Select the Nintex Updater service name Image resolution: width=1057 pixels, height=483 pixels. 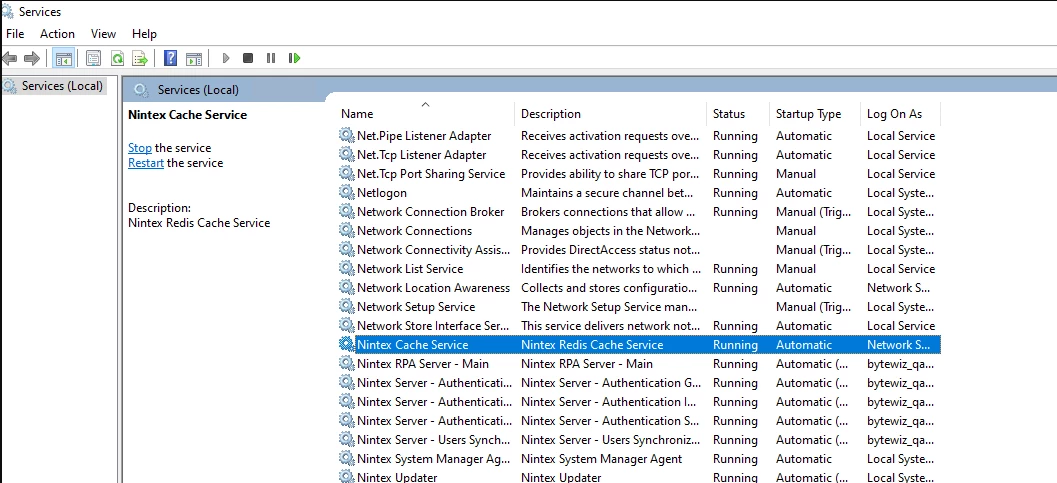coord(397,478)
